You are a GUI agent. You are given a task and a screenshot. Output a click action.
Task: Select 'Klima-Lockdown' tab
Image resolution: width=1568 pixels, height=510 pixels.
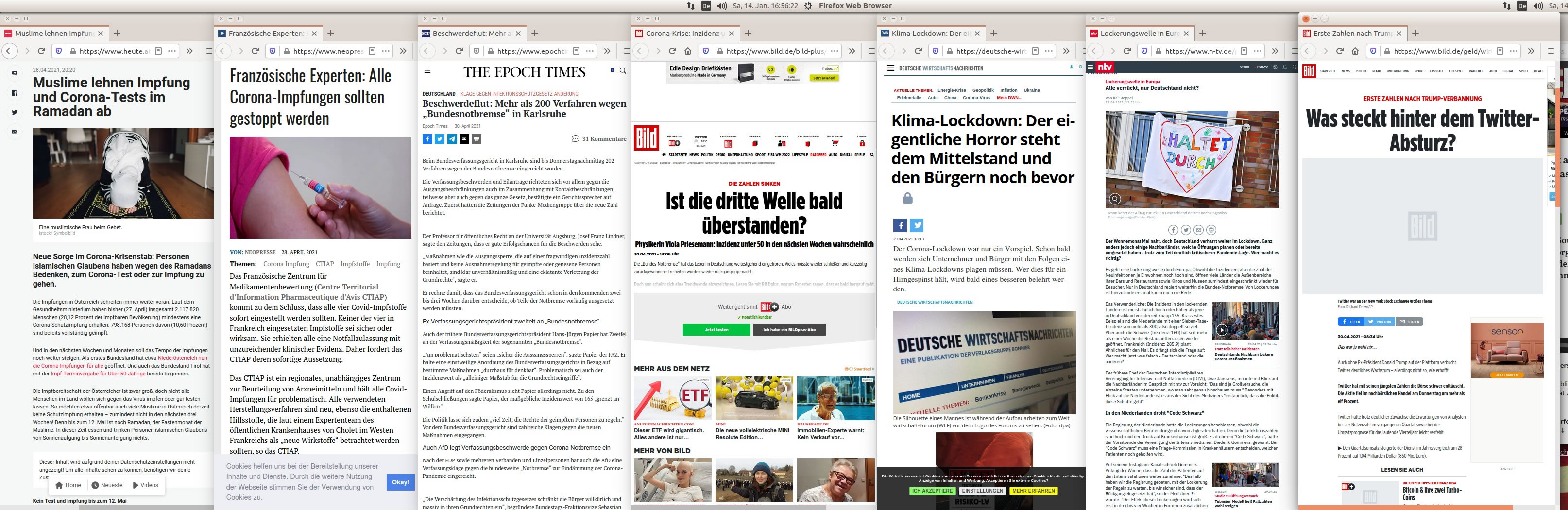point(931,34)
